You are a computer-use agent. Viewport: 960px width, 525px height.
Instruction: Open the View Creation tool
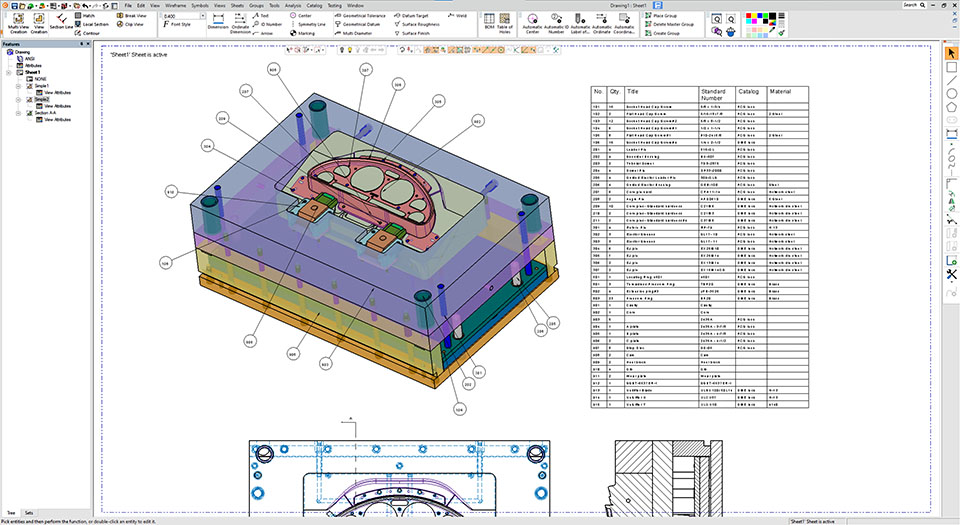pos(39,23)
